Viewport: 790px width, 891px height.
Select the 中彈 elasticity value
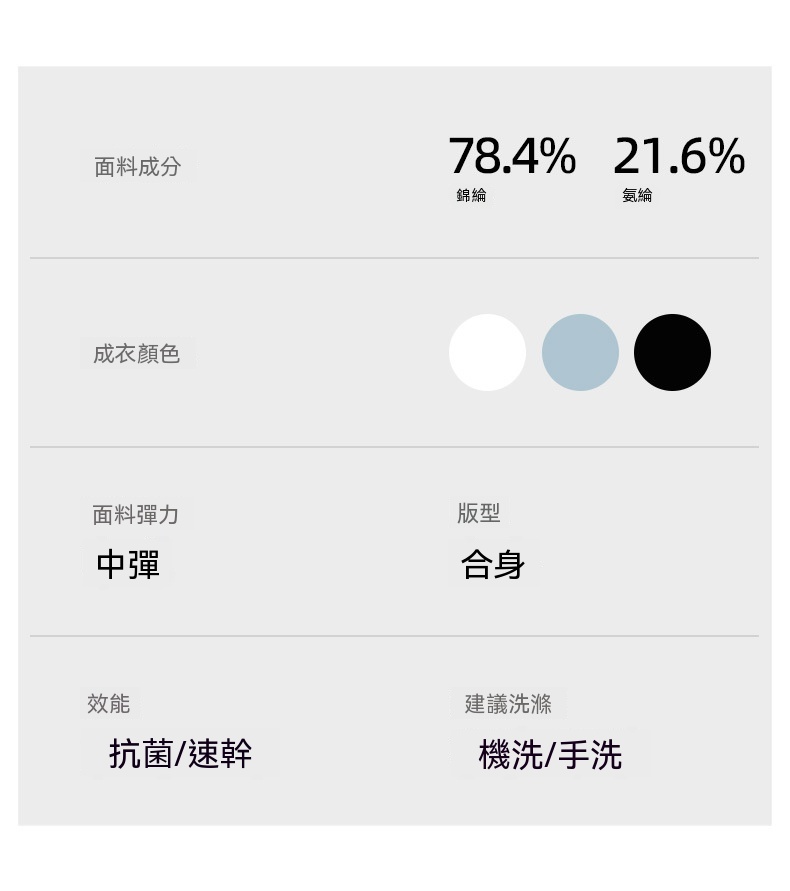[x=128, y=566]
